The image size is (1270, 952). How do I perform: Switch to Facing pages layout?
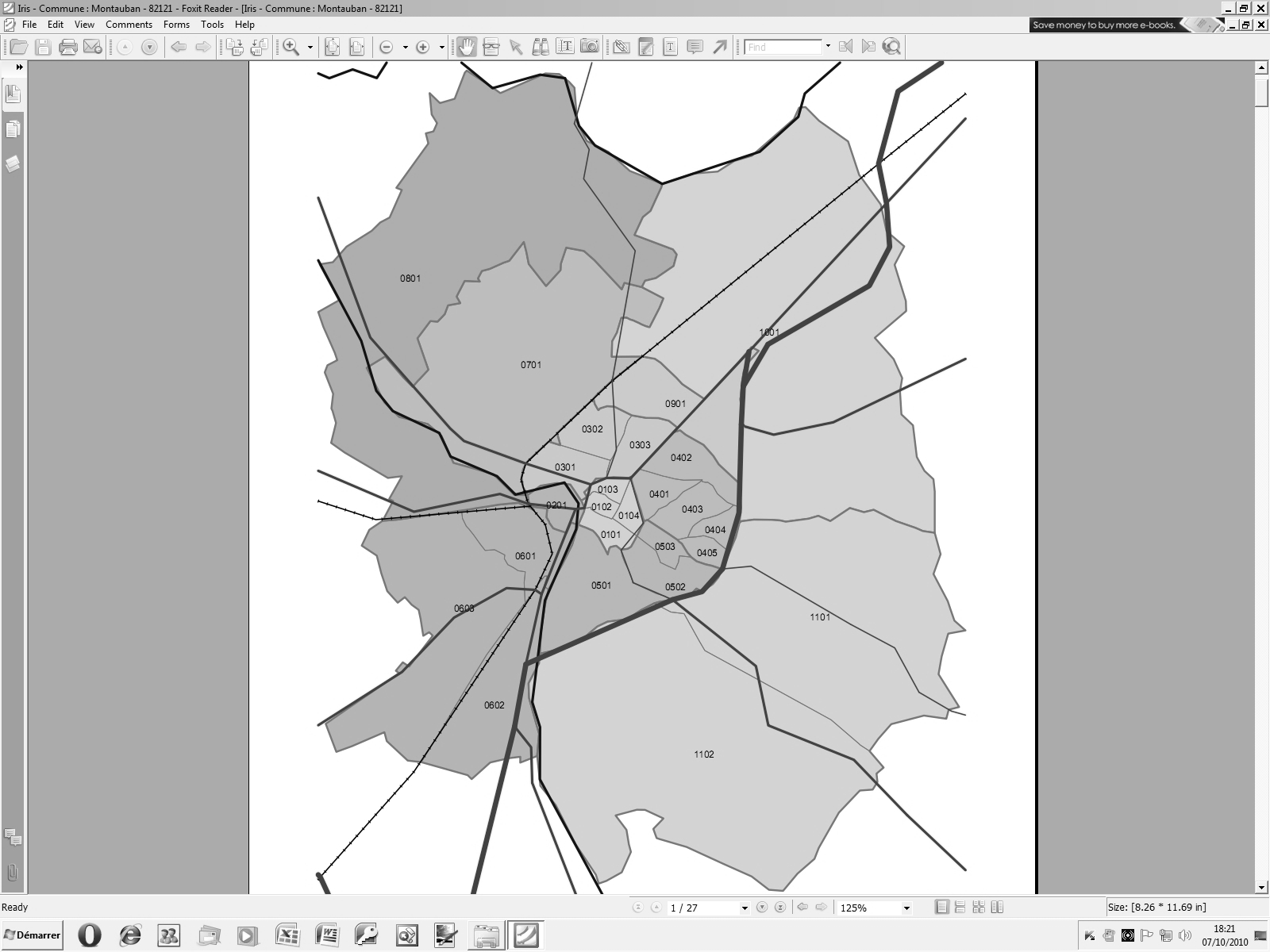(998, 907)
